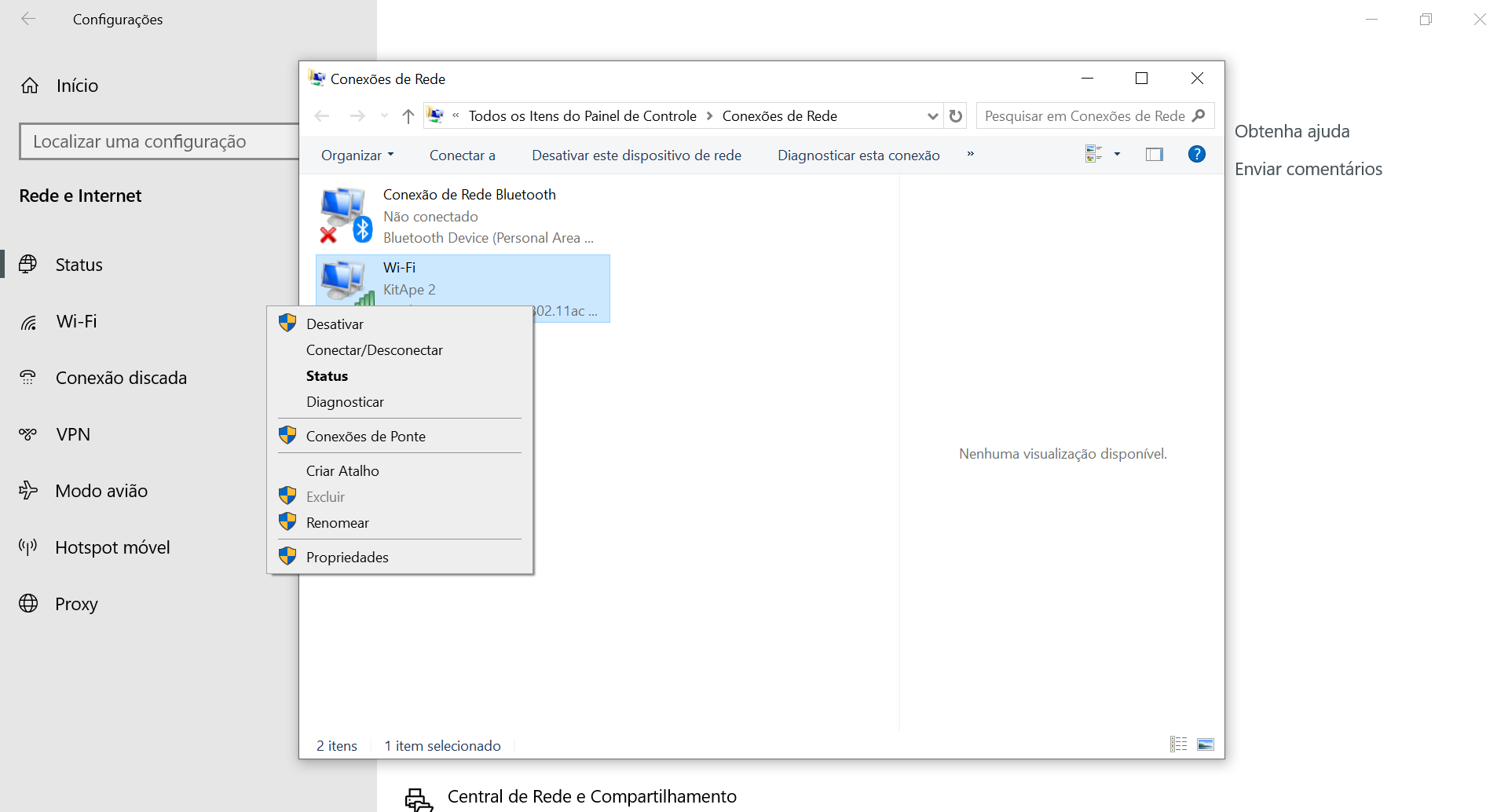Viewport: 1508px width, 812px height.
Task: Click the Não conectado status text
Action: tap(430, 217)
